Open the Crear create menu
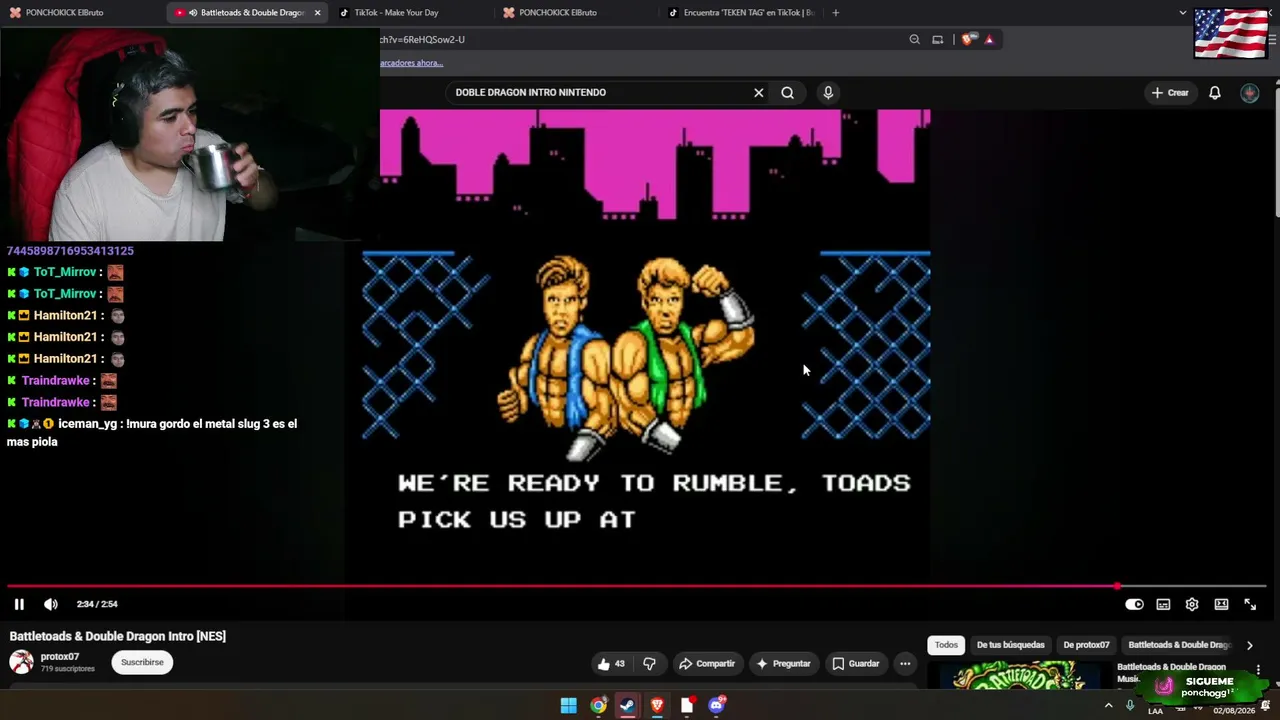Screen dimensions: 1280x720 [x=1170, y=92]
